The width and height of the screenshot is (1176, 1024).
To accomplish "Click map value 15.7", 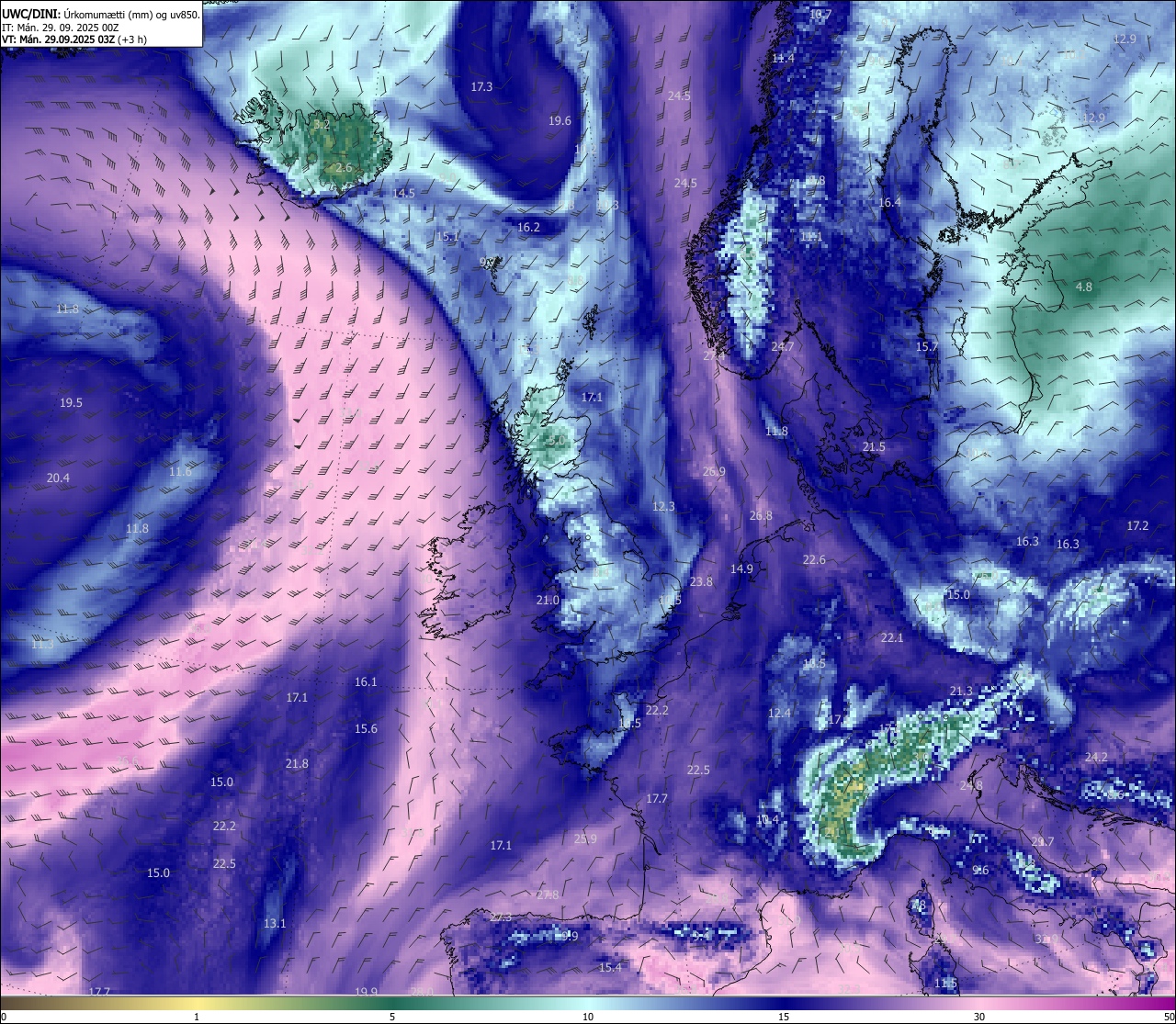I will point(927,346).
